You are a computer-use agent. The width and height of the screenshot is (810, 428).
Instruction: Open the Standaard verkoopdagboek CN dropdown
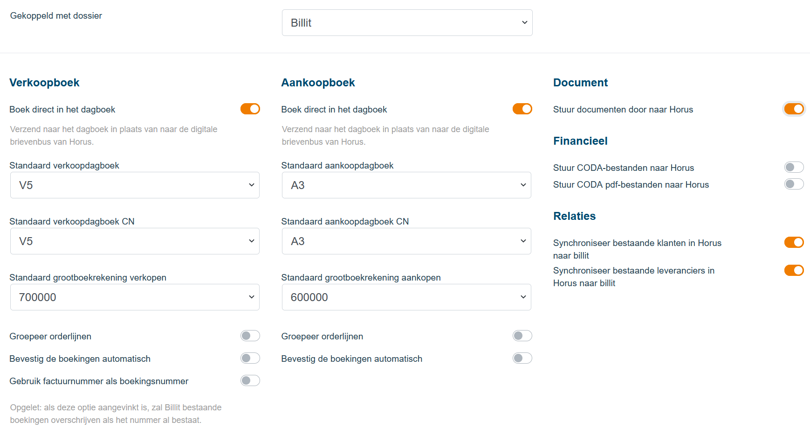tap(134, 241)
